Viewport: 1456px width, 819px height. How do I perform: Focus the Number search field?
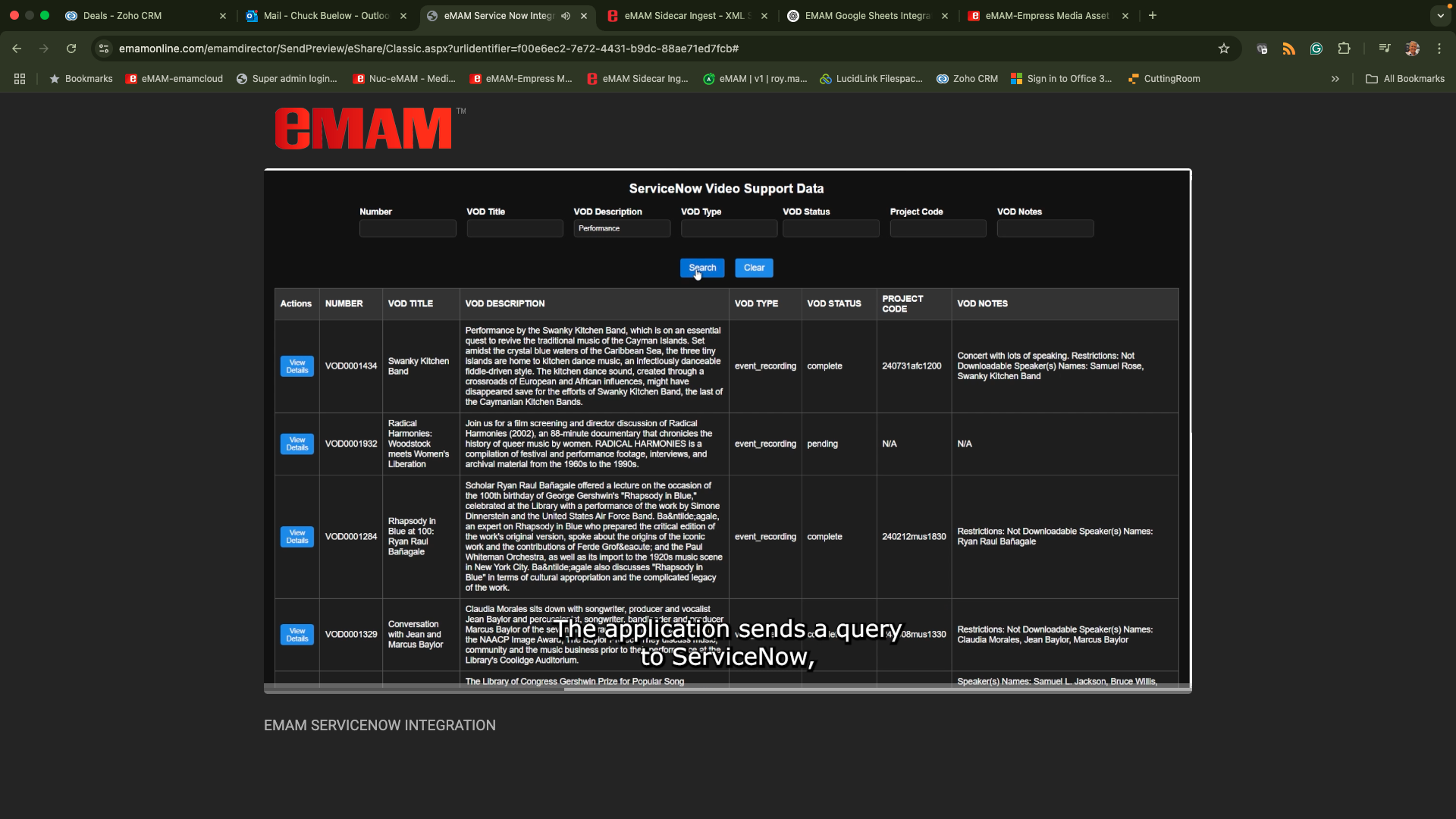(x=408, y=228)
